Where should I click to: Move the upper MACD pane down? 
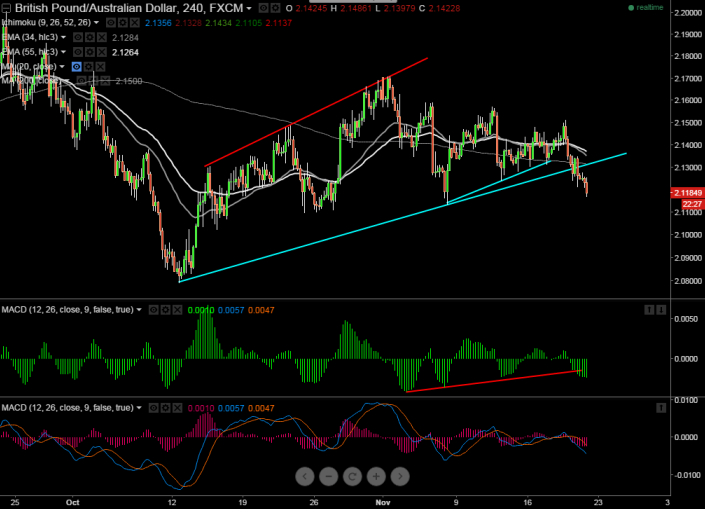coord(661,310)
